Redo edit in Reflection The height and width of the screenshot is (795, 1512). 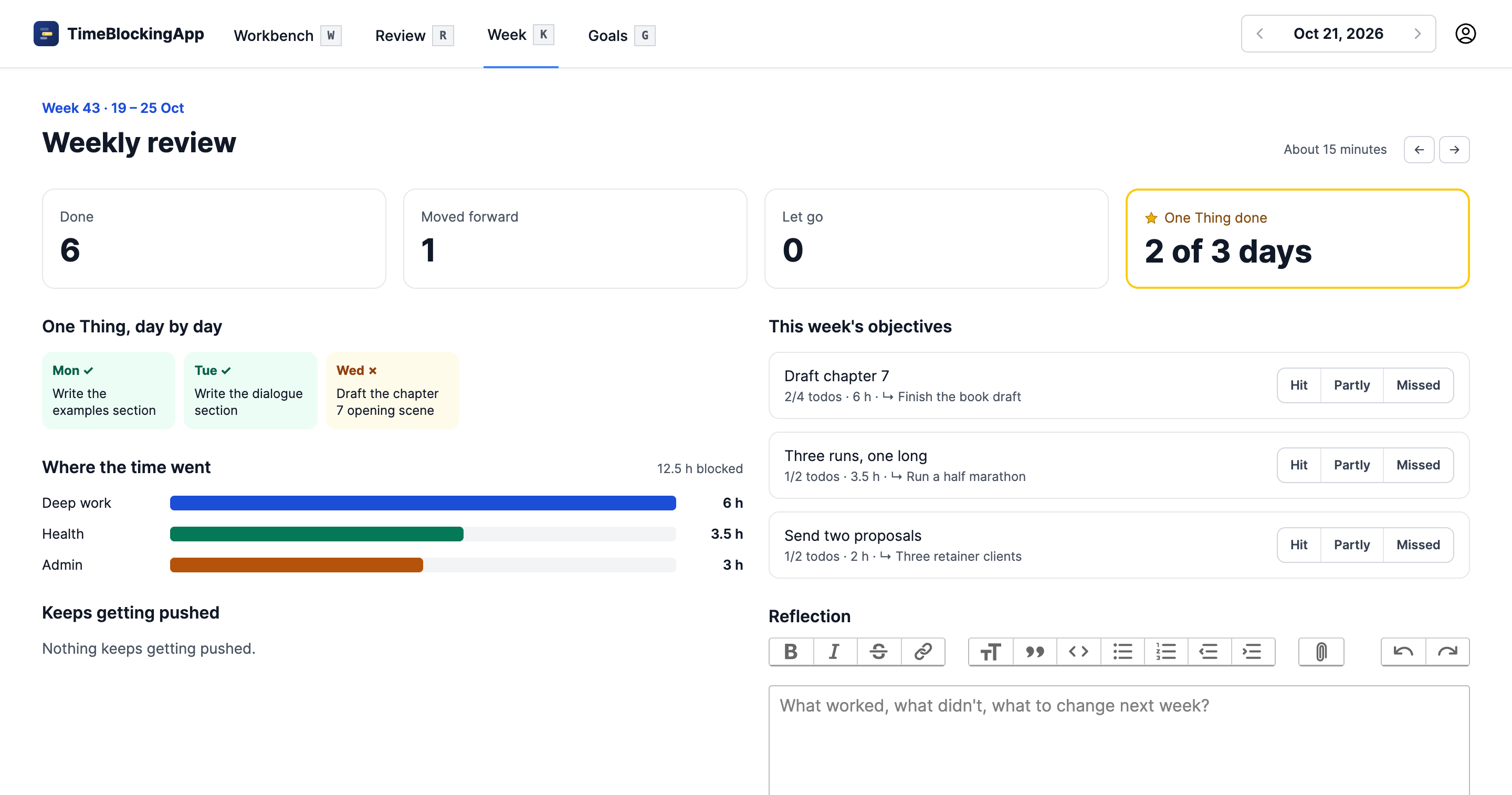pyautogui.click(x=1447, y=652)
